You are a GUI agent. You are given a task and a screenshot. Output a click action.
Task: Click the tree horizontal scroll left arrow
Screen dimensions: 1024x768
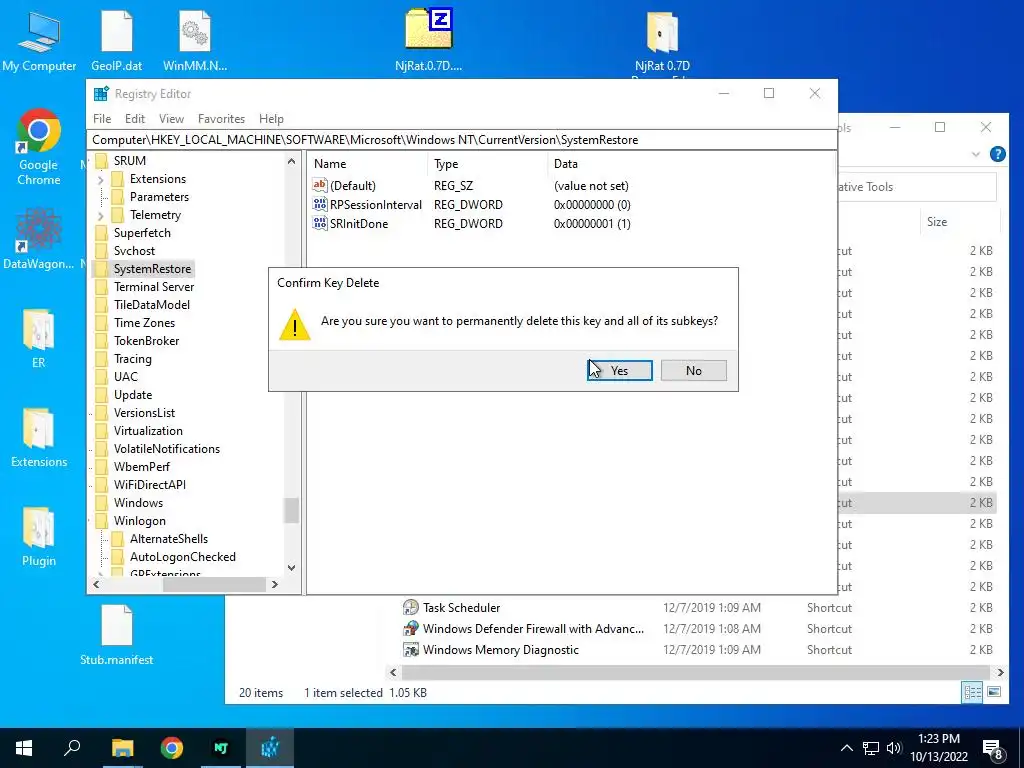click(96, 584)
